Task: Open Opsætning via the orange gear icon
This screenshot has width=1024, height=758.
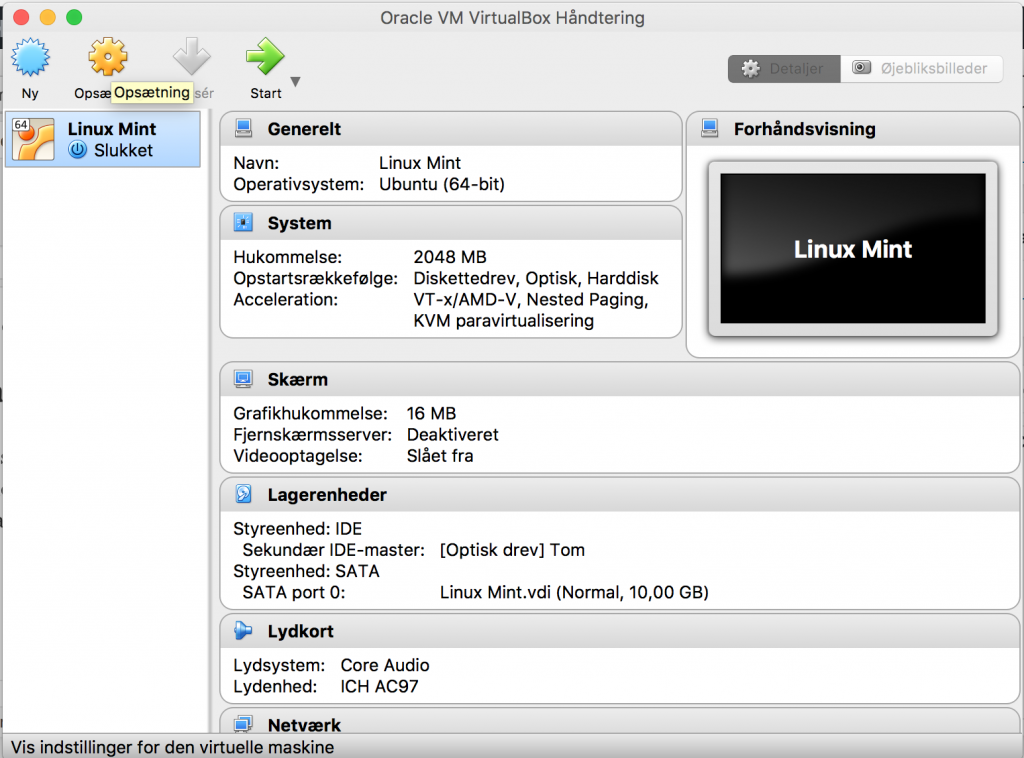Action: click(108, 57)
